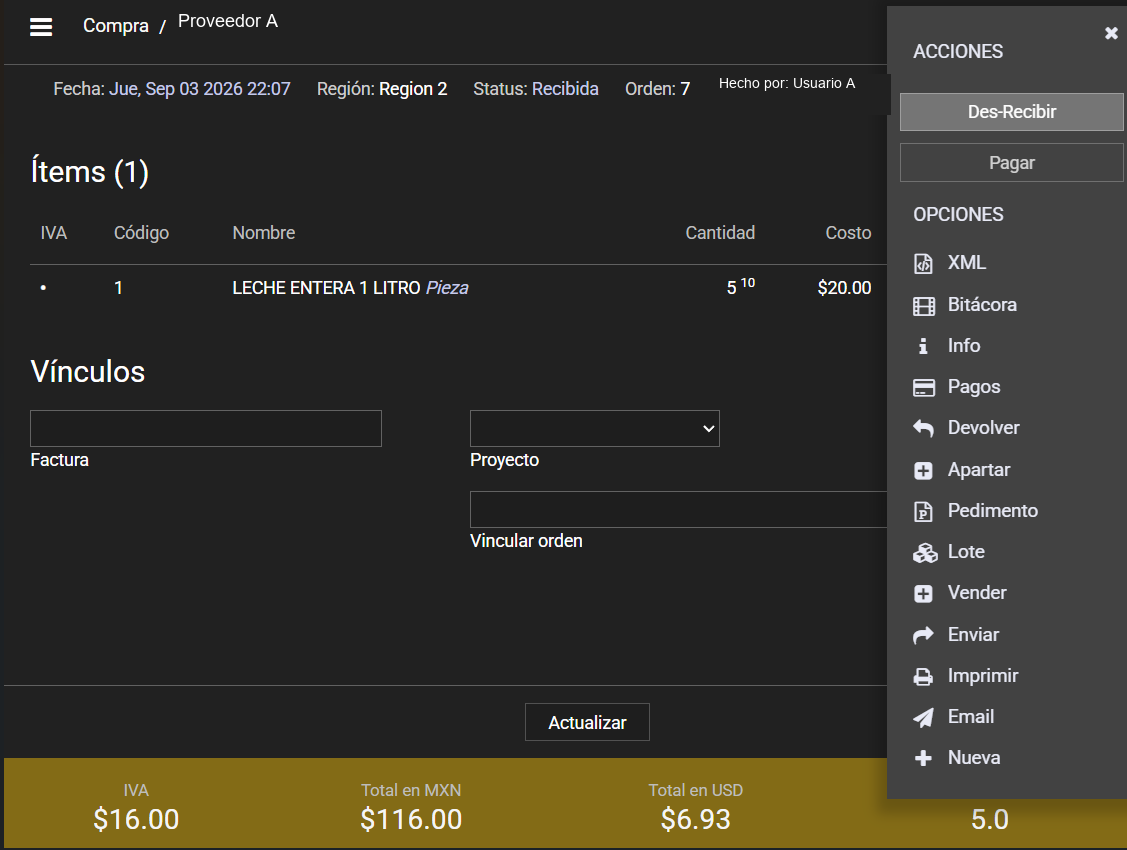The width and height of the screenshot is (1127, 850).
Task: Click the Hecho por: Usuario A text
Action: [787, 83]
